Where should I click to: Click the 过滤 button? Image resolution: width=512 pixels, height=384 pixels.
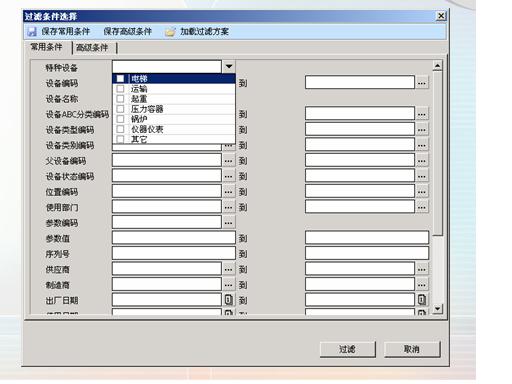tap(347, 349)
